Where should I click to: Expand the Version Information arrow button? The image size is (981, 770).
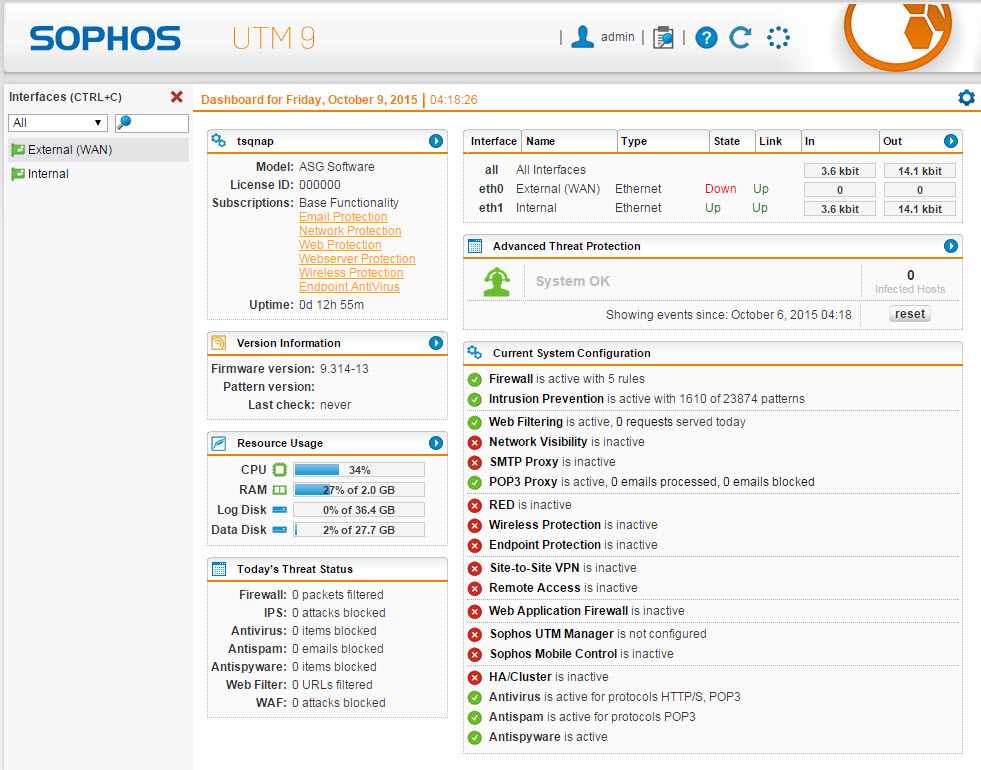click(x=436, y=343)
